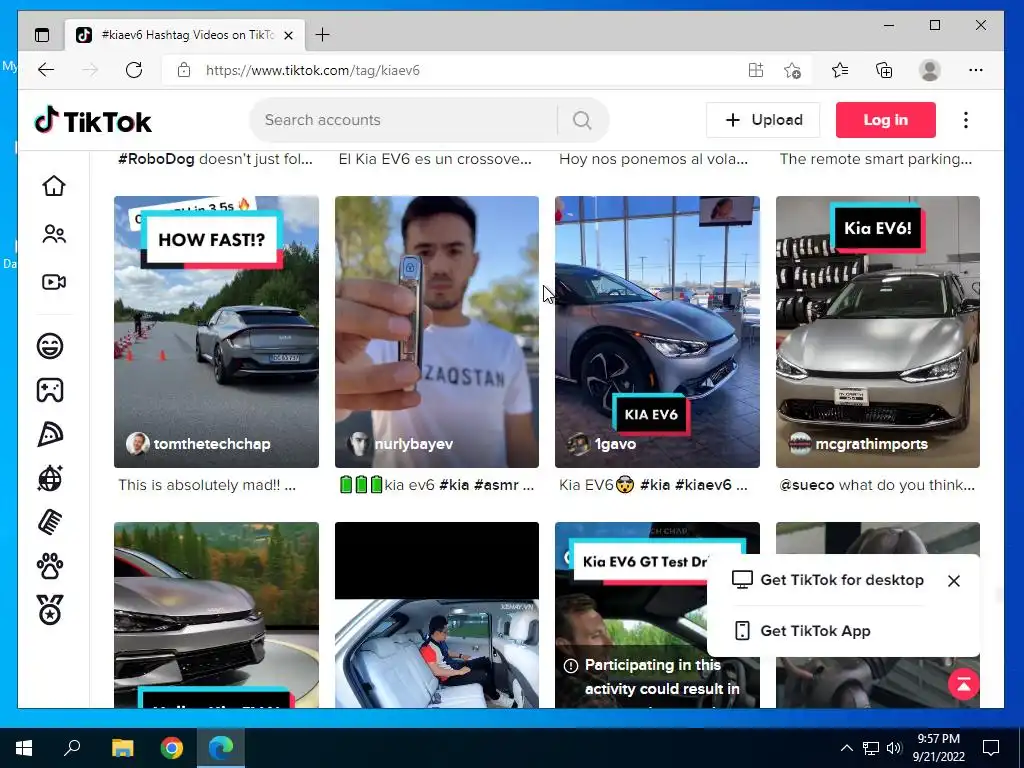Click Get TikTok App option

coord(802,631)
